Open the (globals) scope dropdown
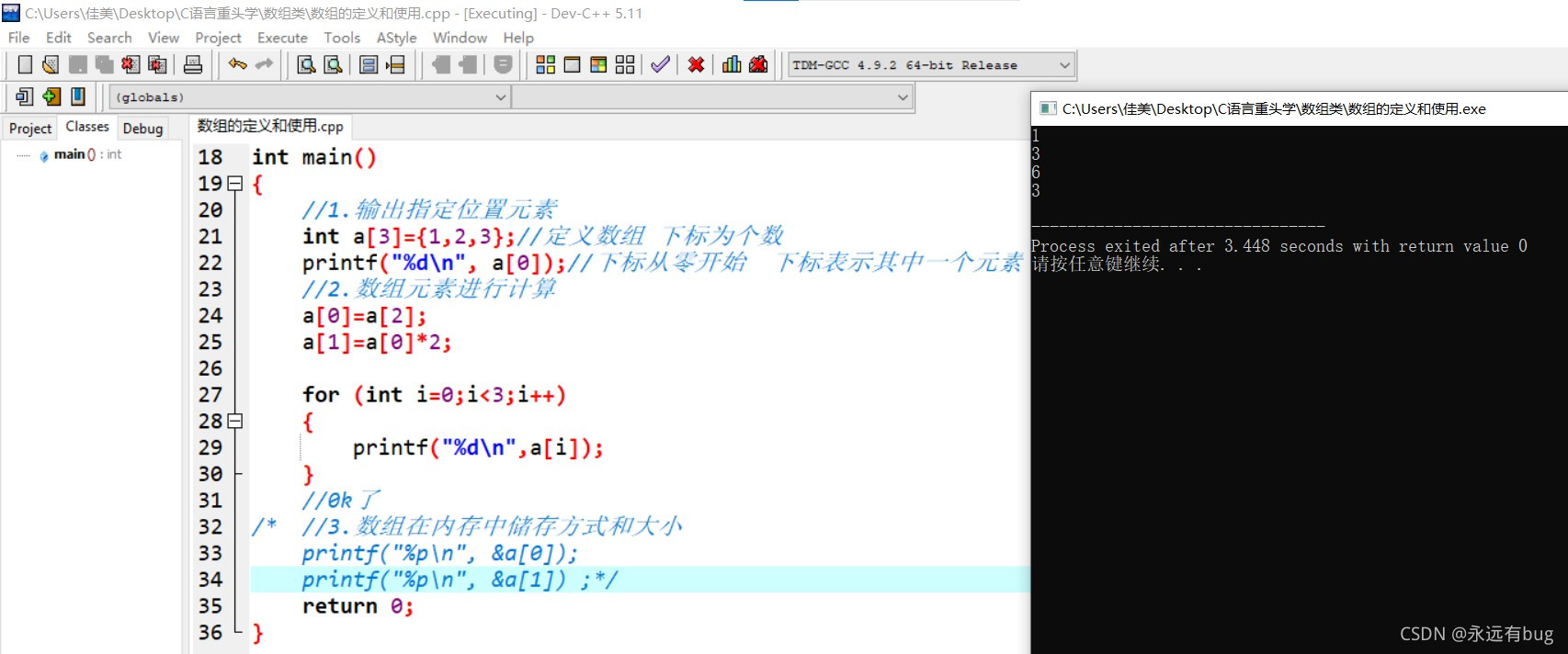The image size is (1568, 654). click(310, 97)
